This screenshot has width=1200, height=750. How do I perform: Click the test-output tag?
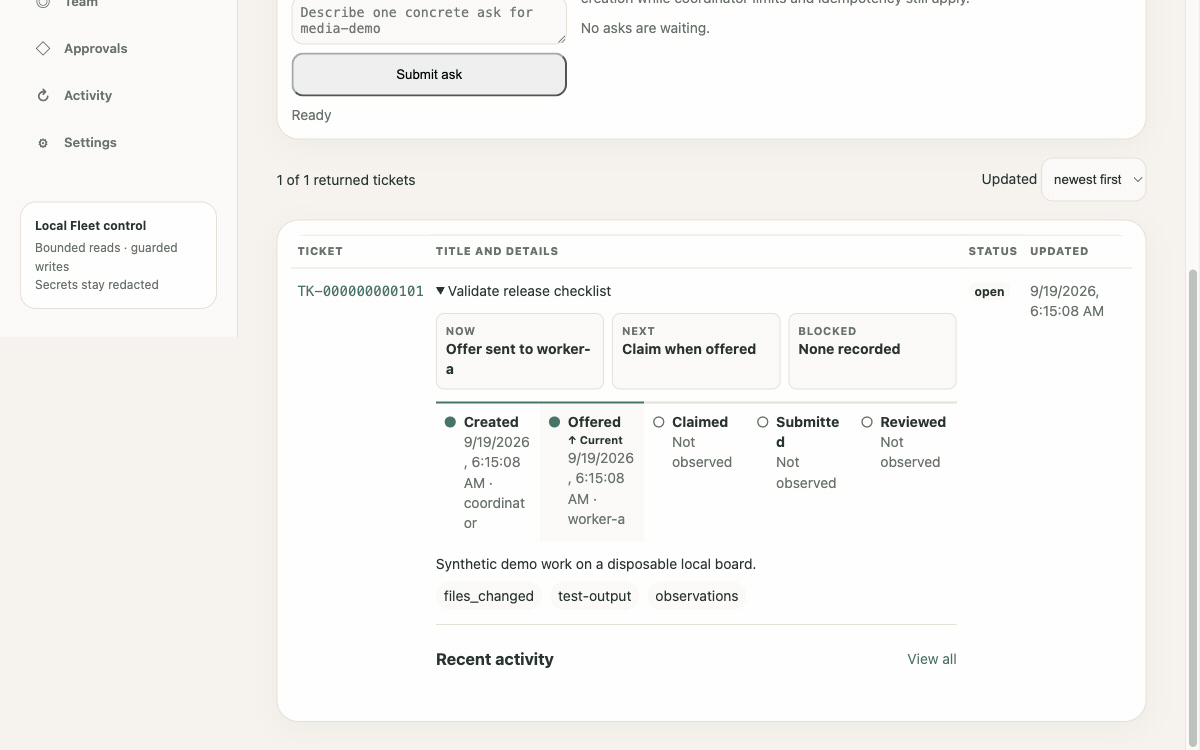595,596
